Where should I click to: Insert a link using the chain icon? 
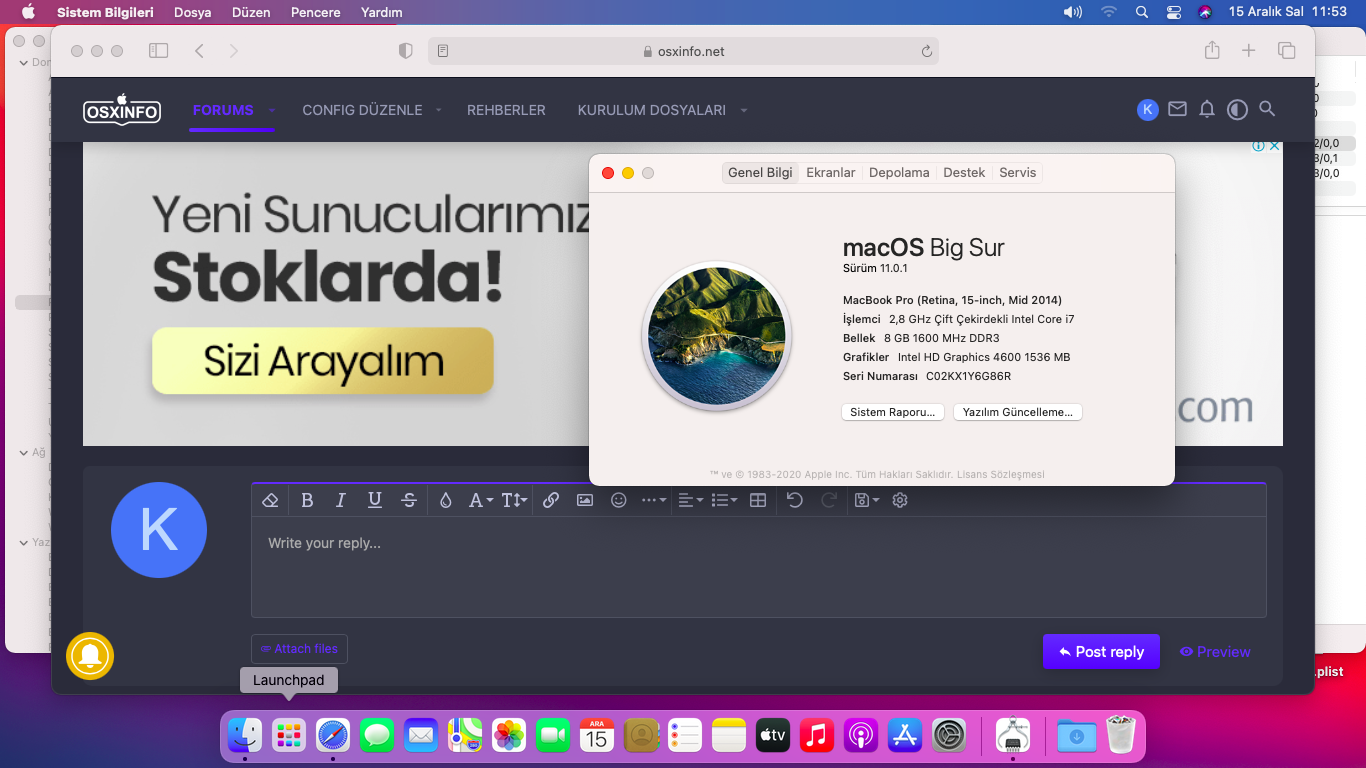[x=551, y=500]
